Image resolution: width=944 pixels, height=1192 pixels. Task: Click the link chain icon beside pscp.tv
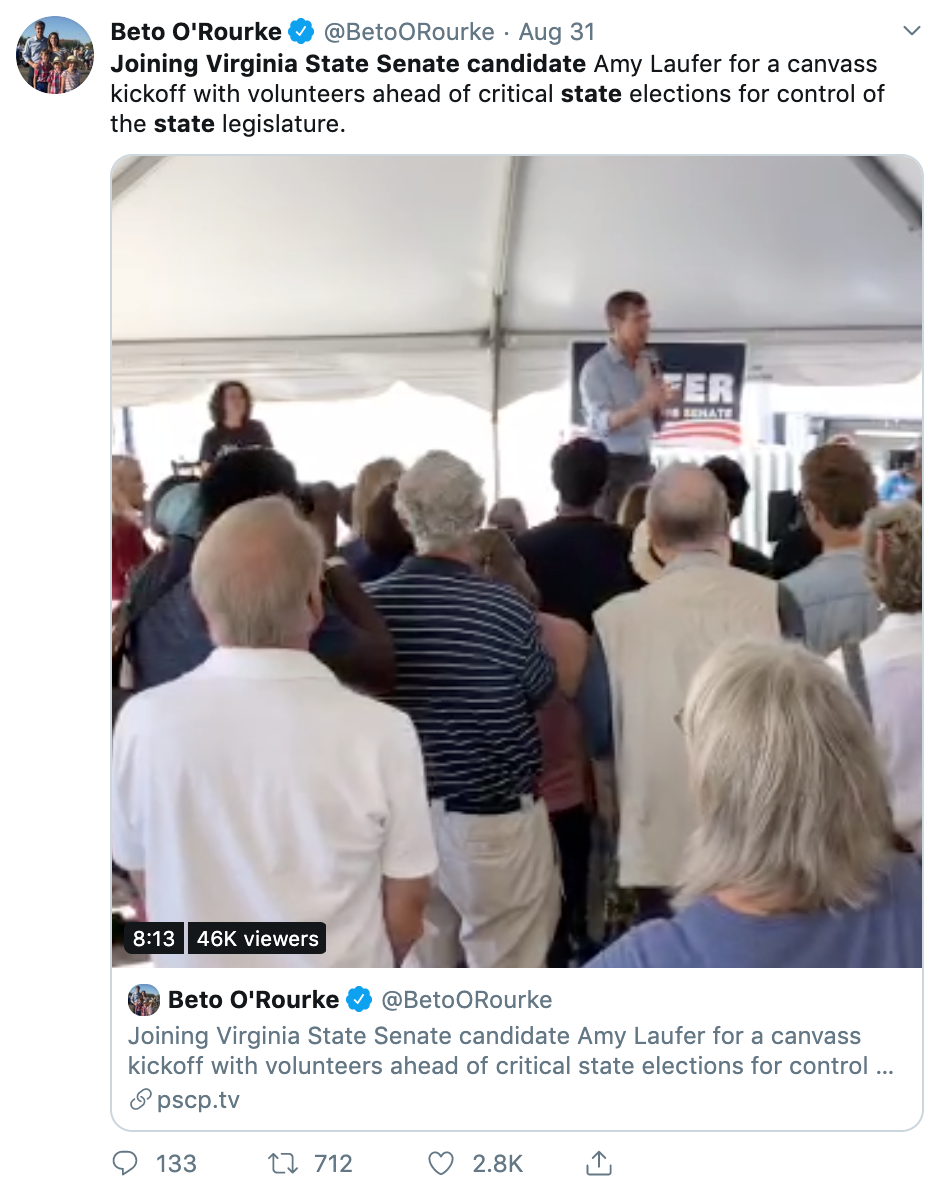click(140, 1099)
